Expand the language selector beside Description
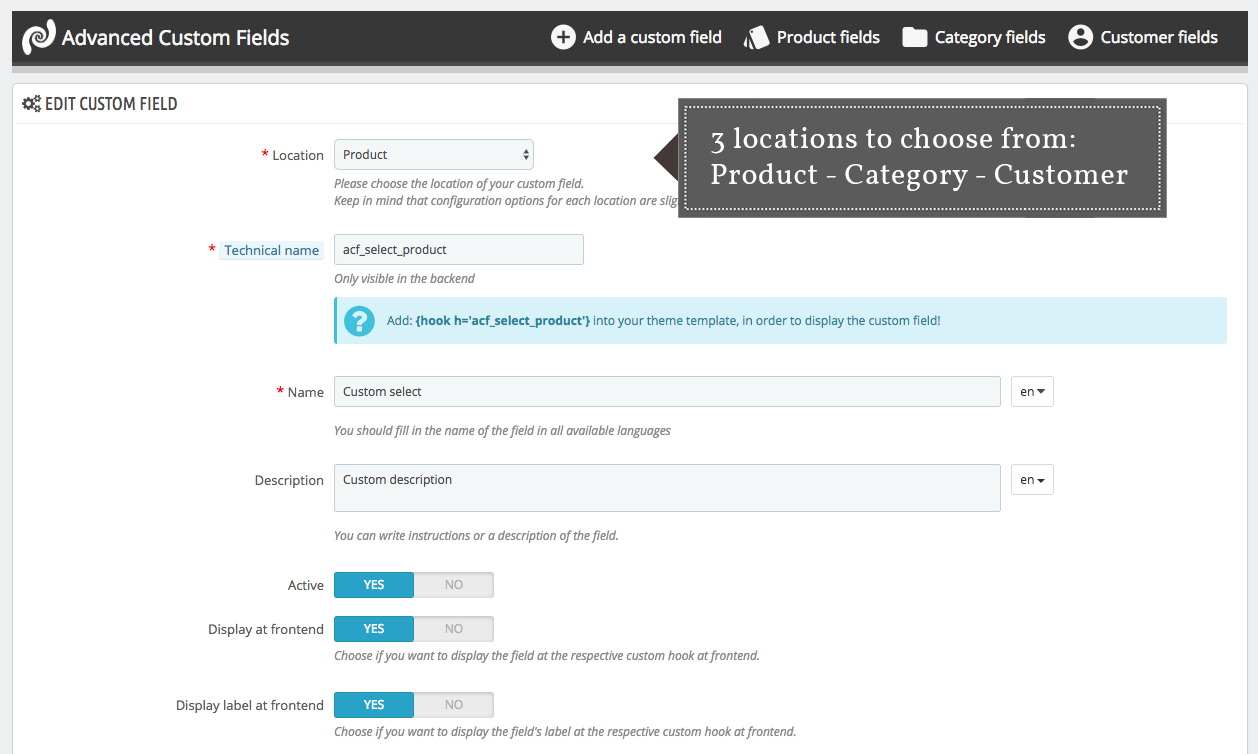 [x=1031, y=479]
